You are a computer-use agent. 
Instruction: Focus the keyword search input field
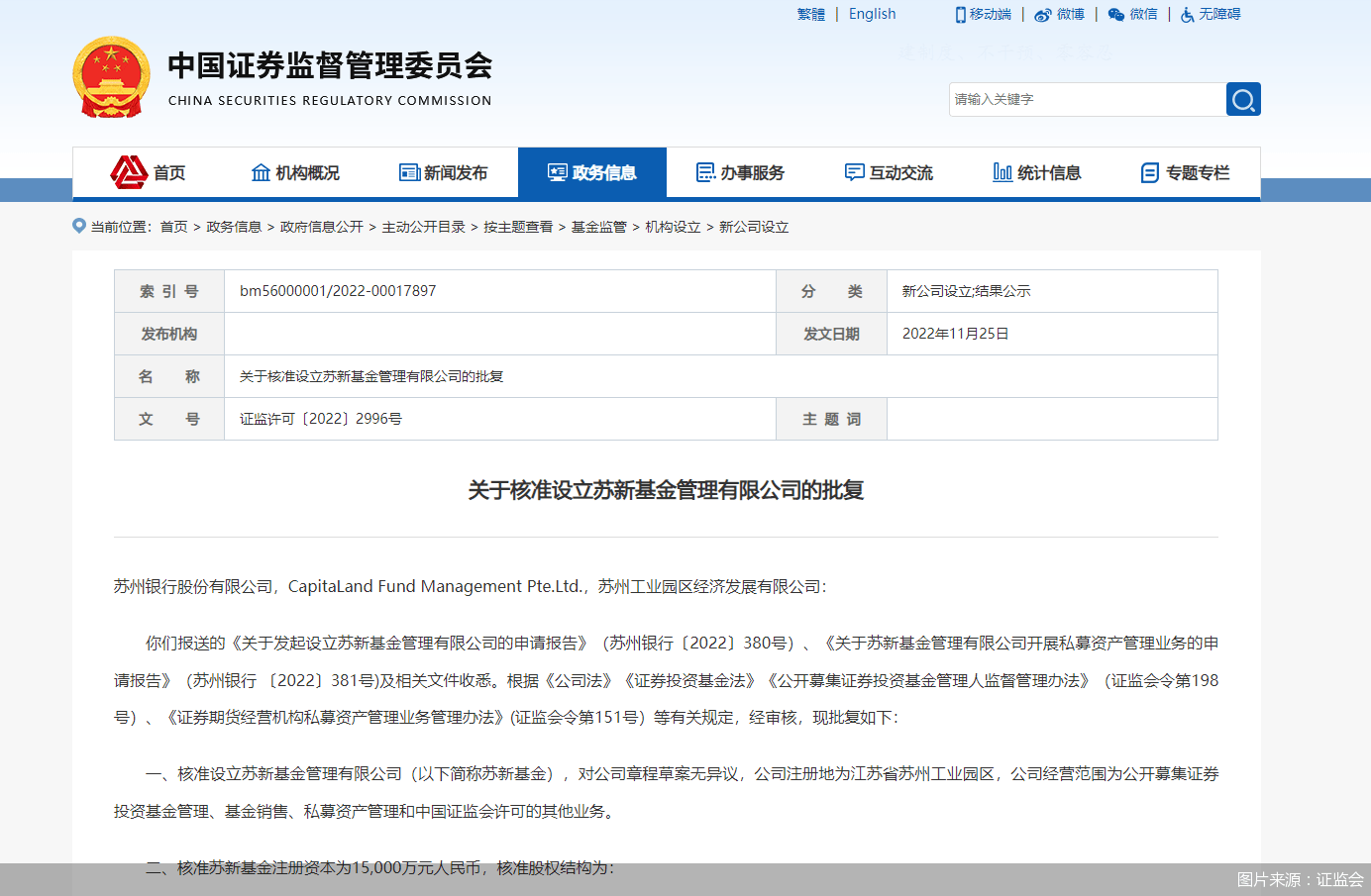point(1087,99)
